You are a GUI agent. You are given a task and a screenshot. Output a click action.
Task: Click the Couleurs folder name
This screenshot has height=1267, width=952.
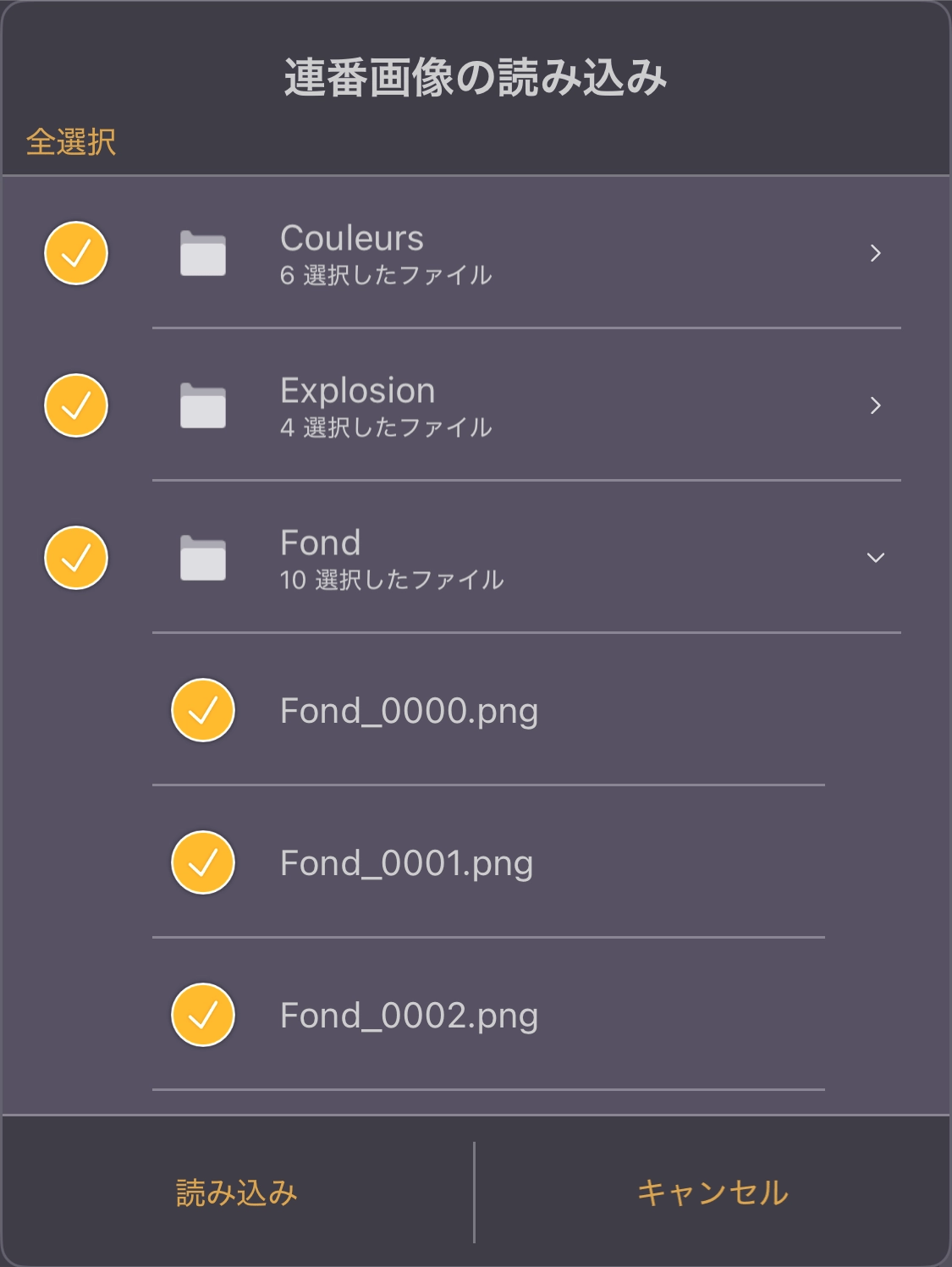click(352, 238)
